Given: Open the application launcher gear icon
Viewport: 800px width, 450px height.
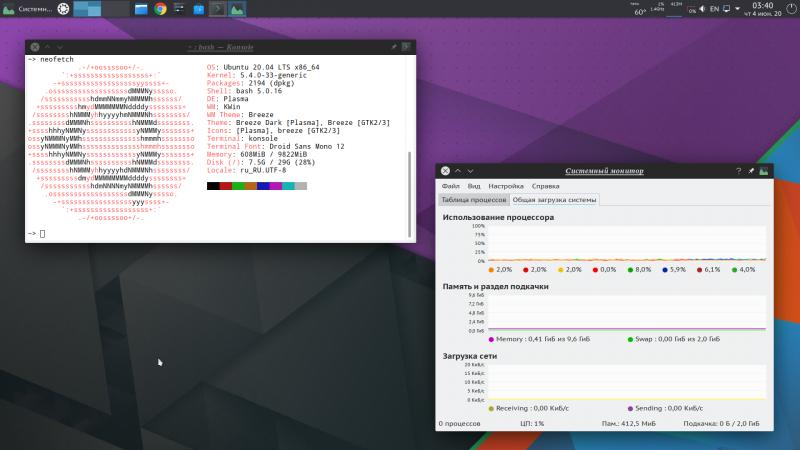Looking at the screenshot, I should 63,9.
